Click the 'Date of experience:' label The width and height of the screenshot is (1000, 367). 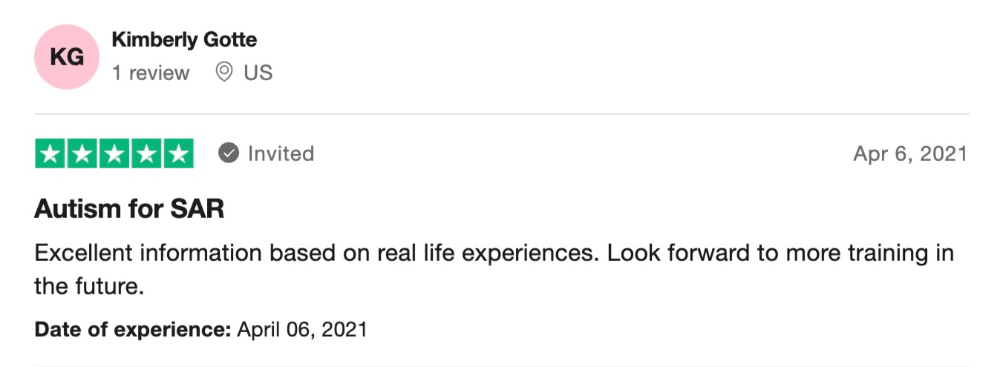[x=133, y=330]
